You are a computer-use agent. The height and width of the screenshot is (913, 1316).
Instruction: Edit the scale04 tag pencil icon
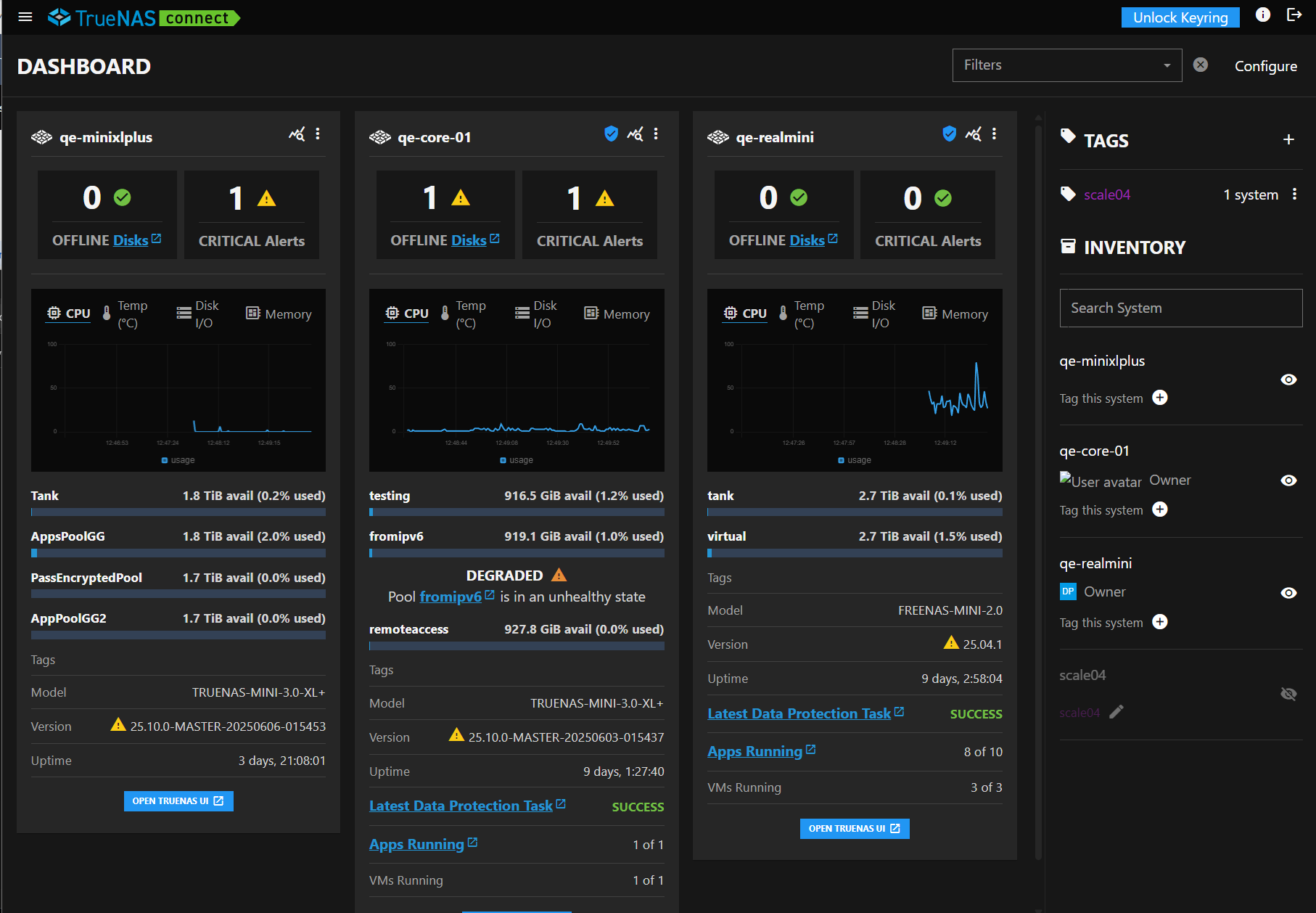point(1116,712)
